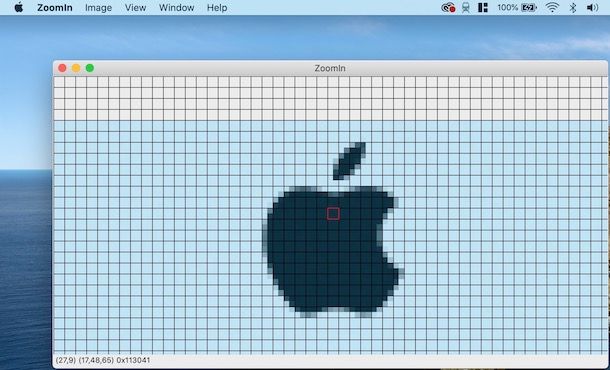This screenshot has height=370, width=610.
Task: Open the Wi-Fi status menu
Action: point(552,7)
